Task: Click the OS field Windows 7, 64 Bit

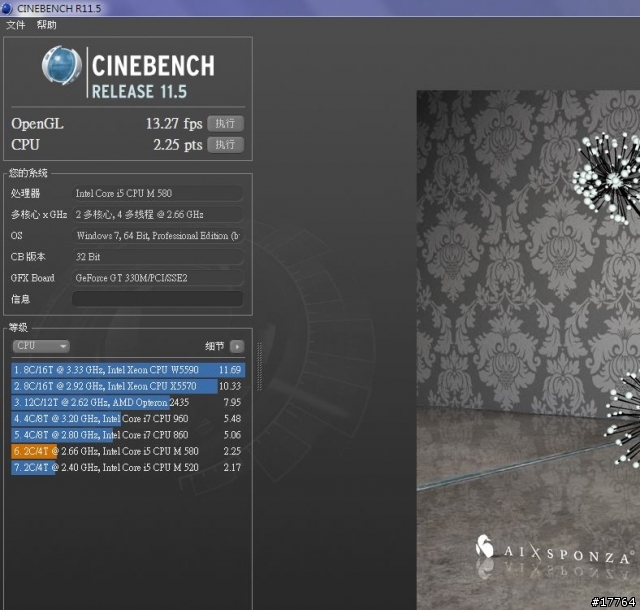Action: point(158,236)
